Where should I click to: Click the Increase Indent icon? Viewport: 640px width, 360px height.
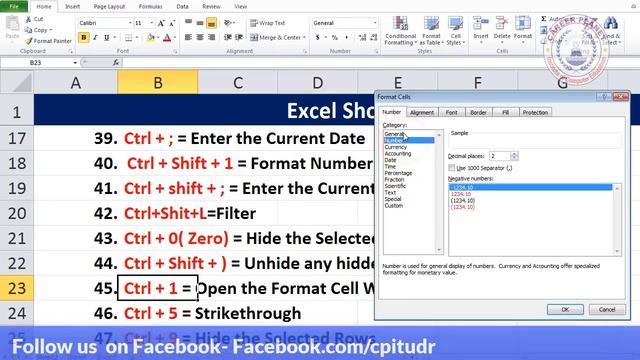(x=239, y=38)
